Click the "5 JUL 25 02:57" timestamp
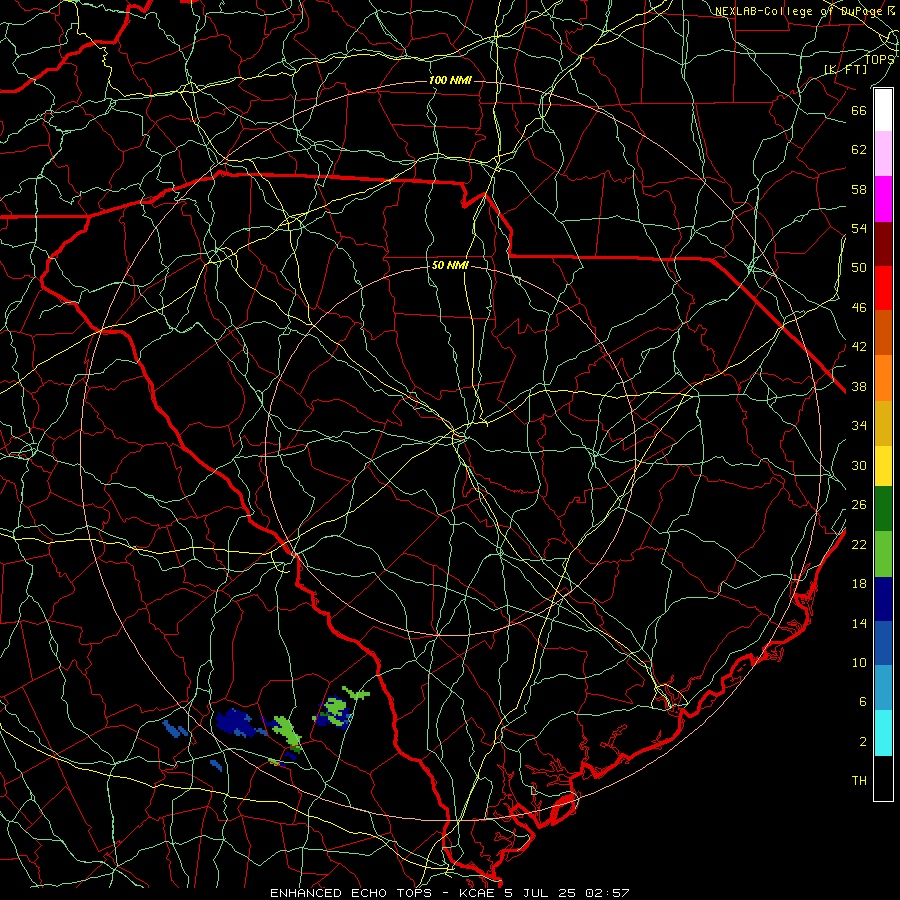This screenshot has width=900, height=900. [567, 893]
